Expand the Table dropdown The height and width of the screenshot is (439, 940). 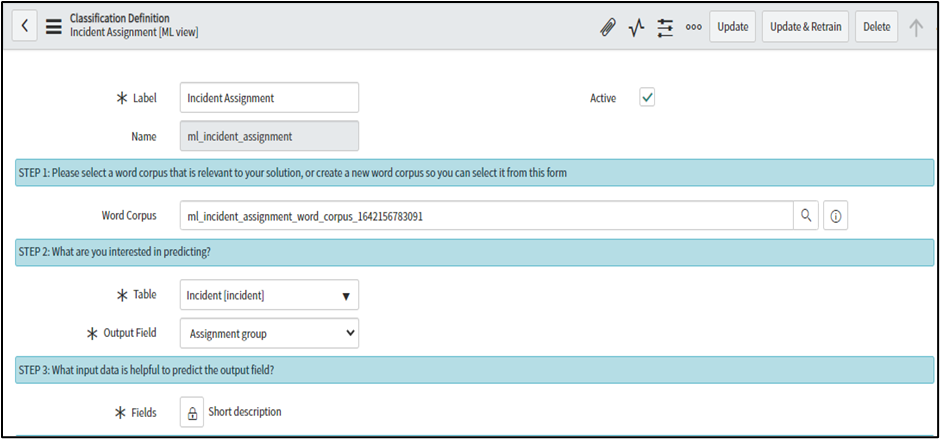click(x=269, y=295)
